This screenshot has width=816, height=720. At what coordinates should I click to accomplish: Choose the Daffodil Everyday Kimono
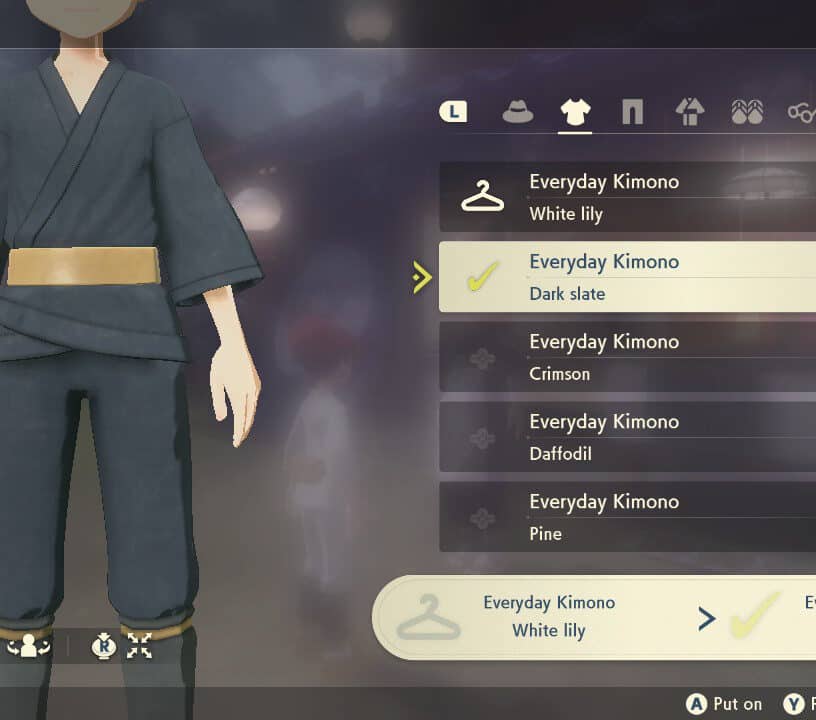pyautogui.click(x=628, y=437)
